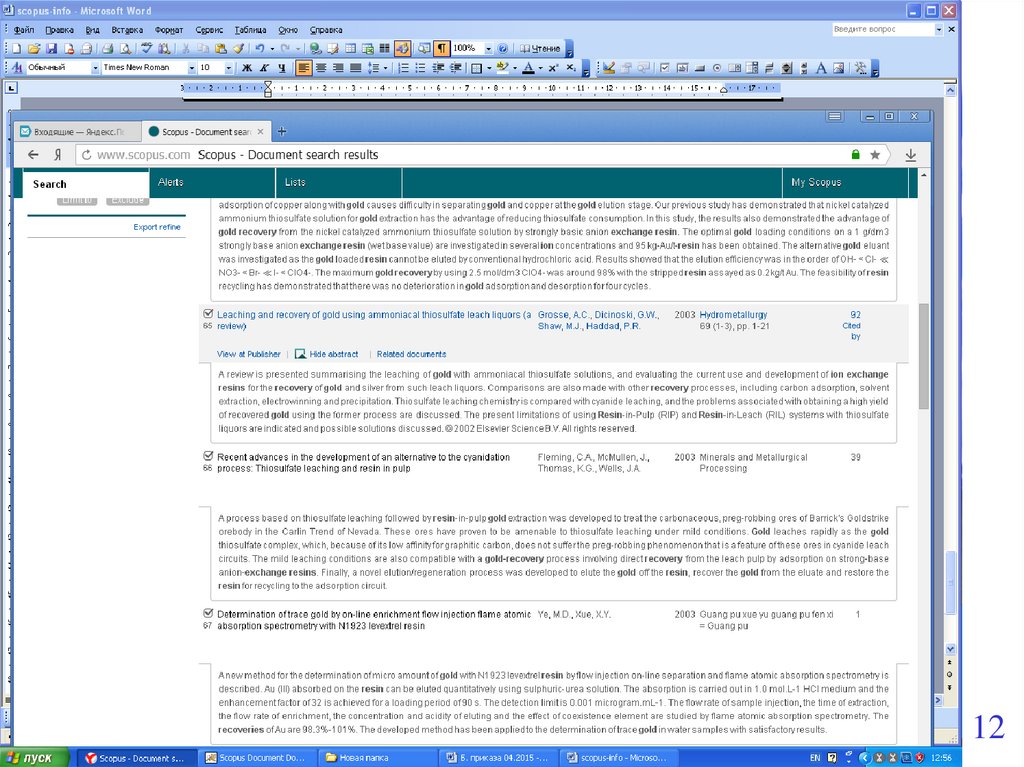
Task: Click the Print icon in Word toolbar
Action: (108, 48)
